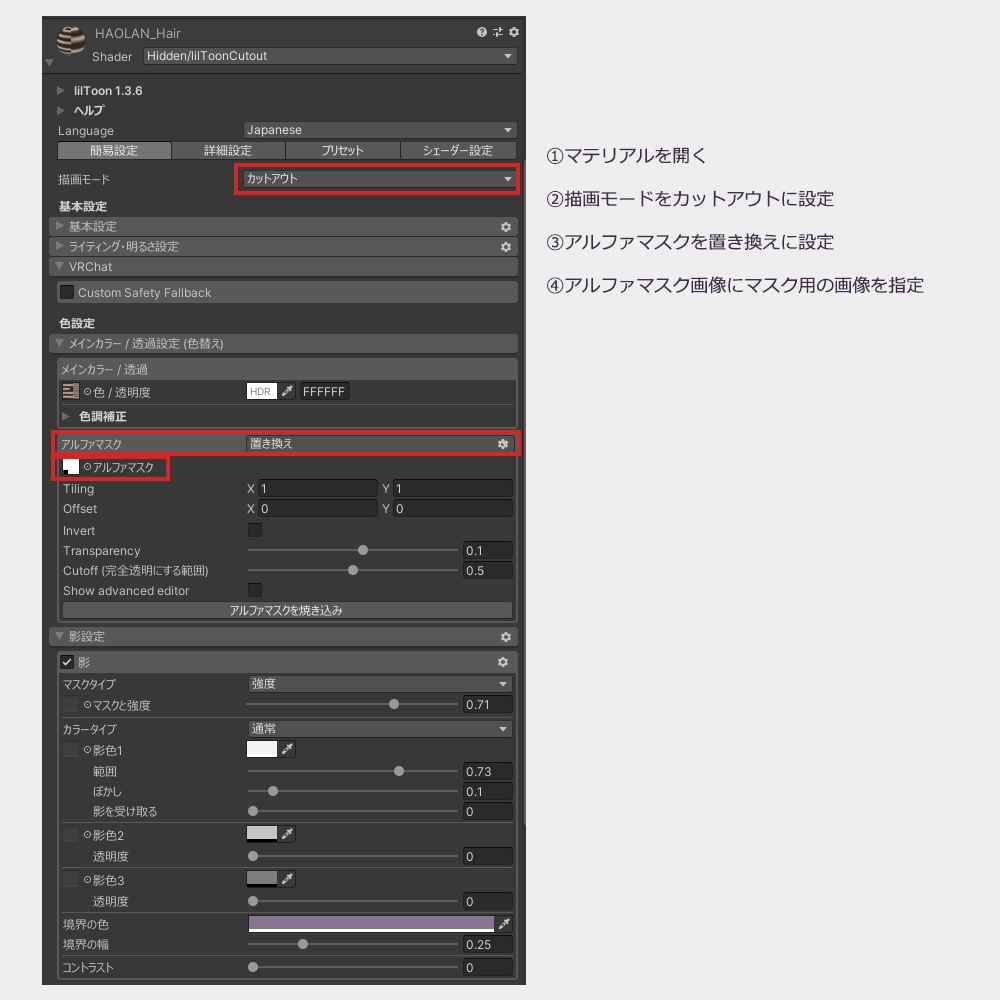Click the 範囲 value field 0.73
The width and height of the screenshot is (1000, 1000).
(487, 771)
